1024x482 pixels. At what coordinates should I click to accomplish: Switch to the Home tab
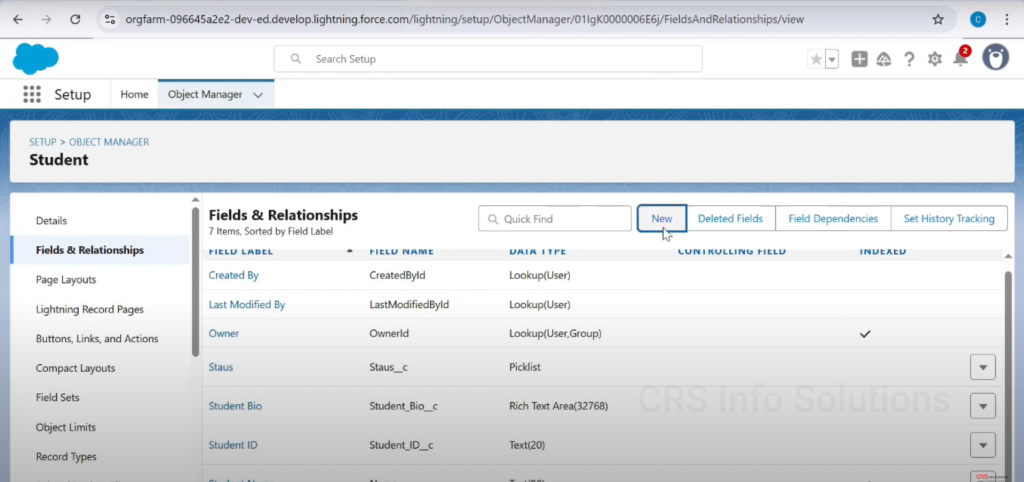(x=134, y=94)
